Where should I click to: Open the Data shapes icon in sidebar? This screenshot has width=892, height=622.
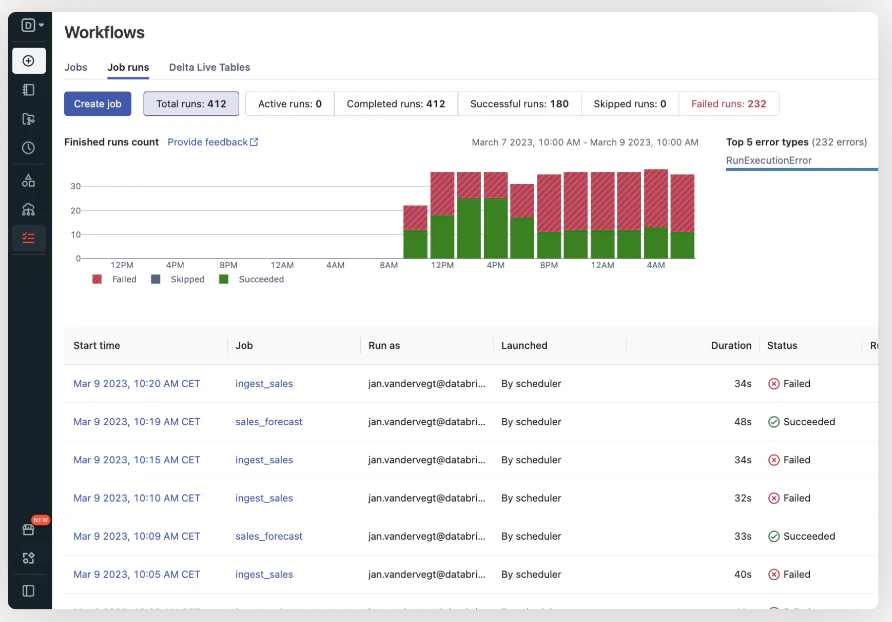click(x=28, y=181)
